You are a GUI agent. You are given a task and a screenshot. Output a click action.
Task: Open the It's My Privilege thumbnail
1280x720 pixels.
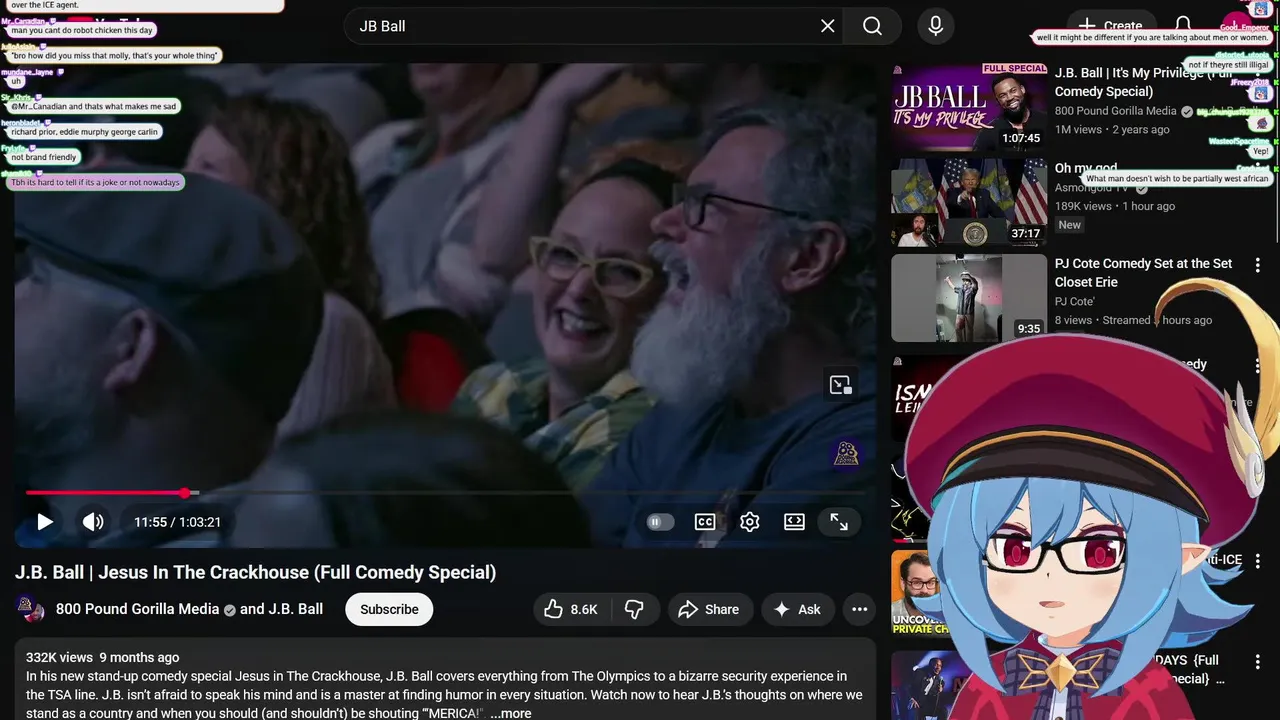pyautogui.click(x=969, y=107)
